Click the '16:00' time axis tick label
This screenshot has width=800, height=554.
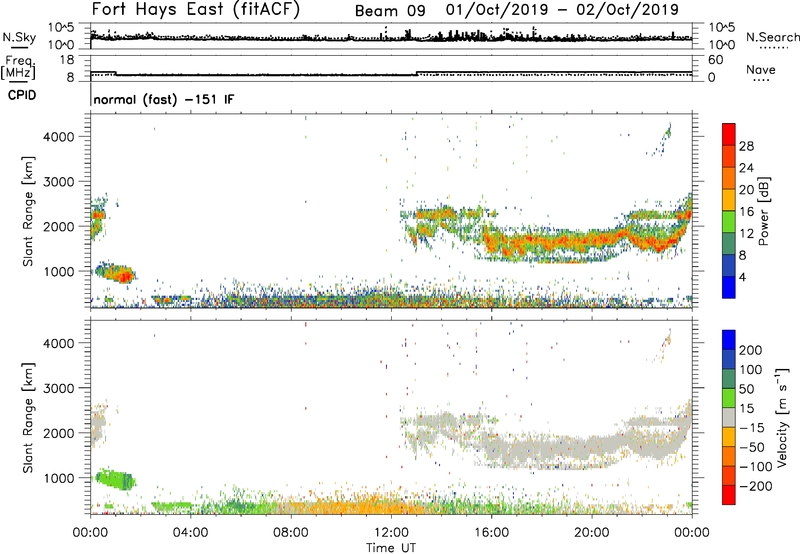492,533
